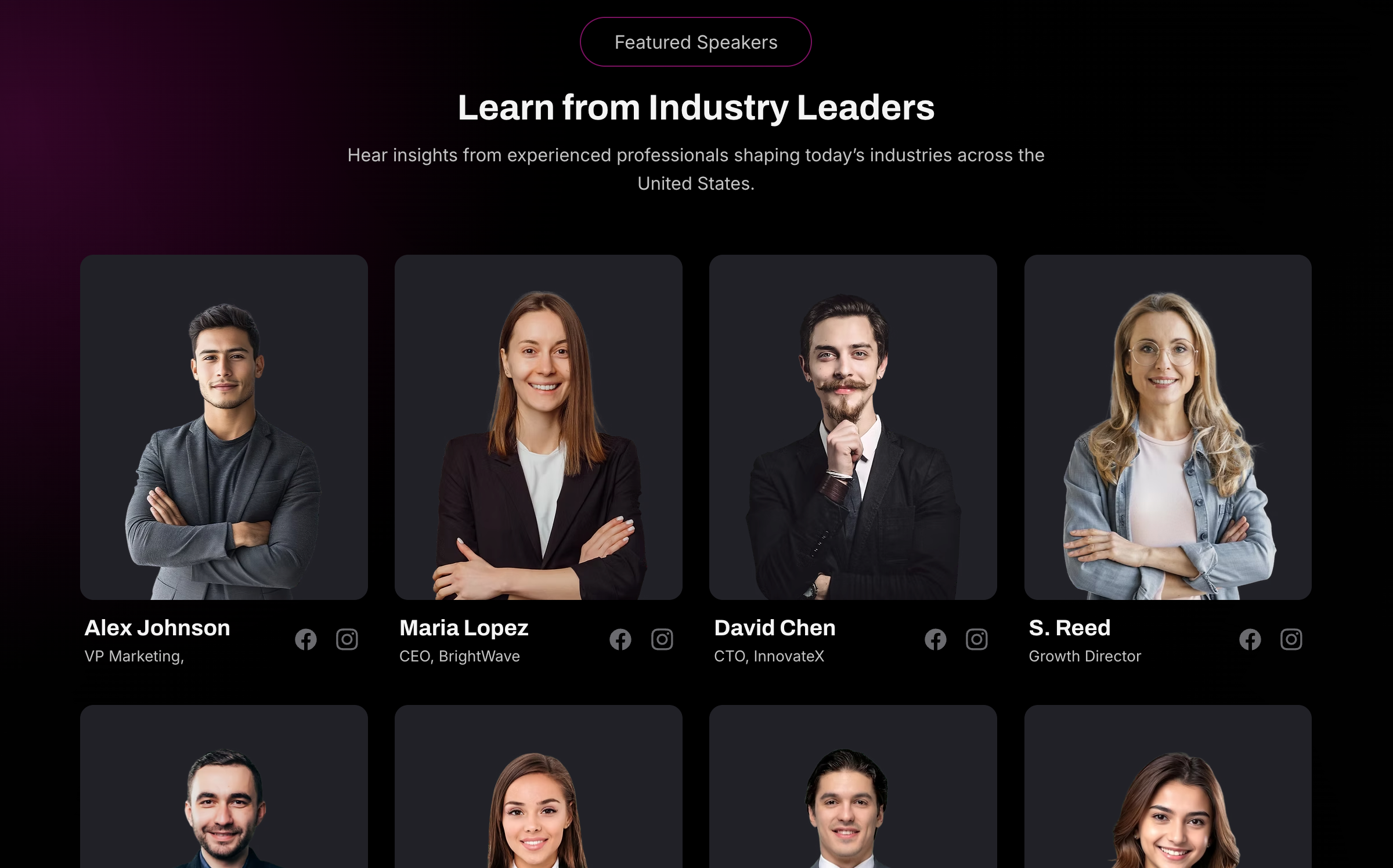
Task: Click David Chen's Facebook icon
Action: coord(936,639)
